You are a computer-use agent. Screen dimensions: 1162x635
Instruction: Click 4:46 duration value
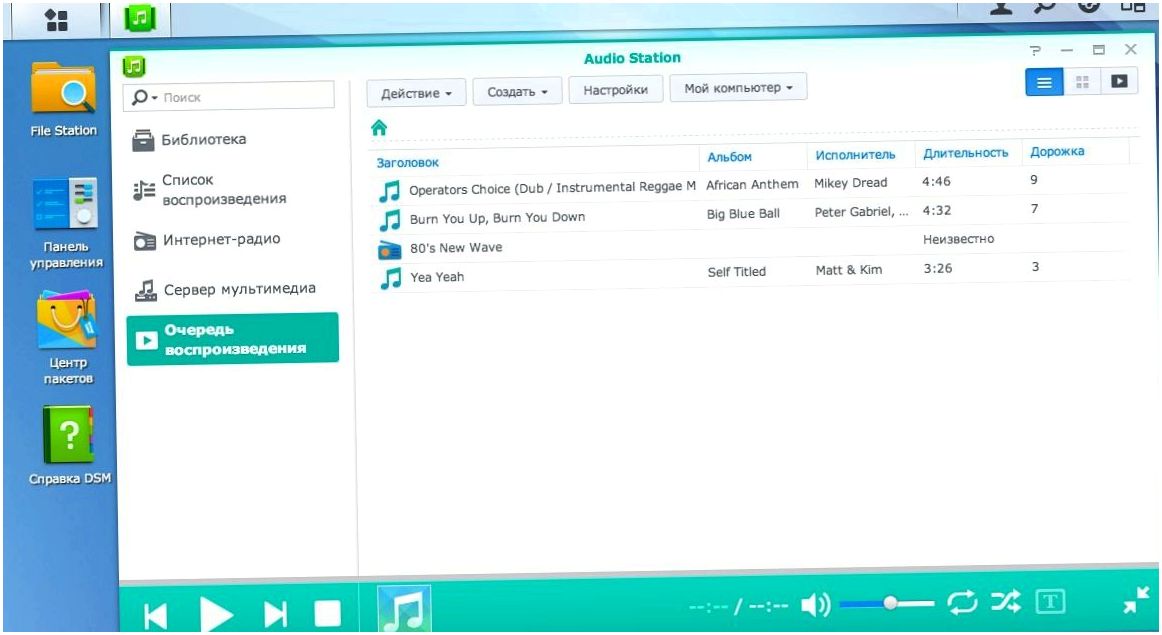point(936,182)
